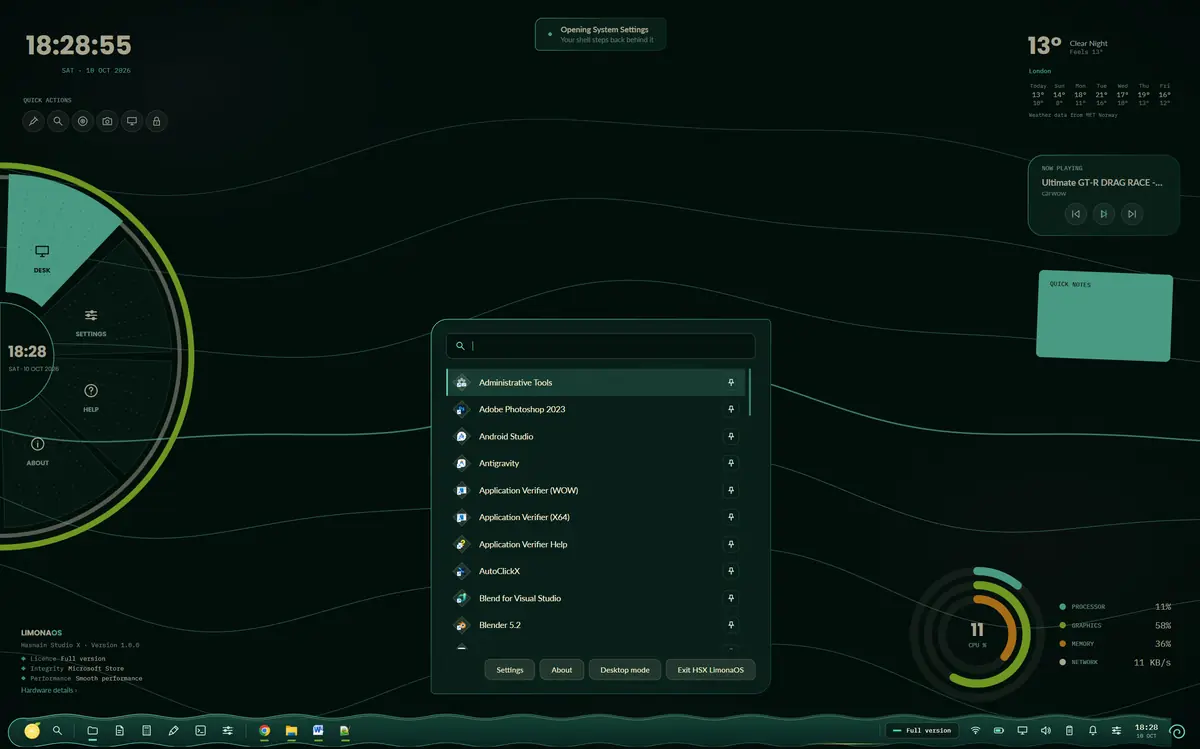
Task: Pin Application Verifier (X64) via pin icon
Action: pos(731,517)
